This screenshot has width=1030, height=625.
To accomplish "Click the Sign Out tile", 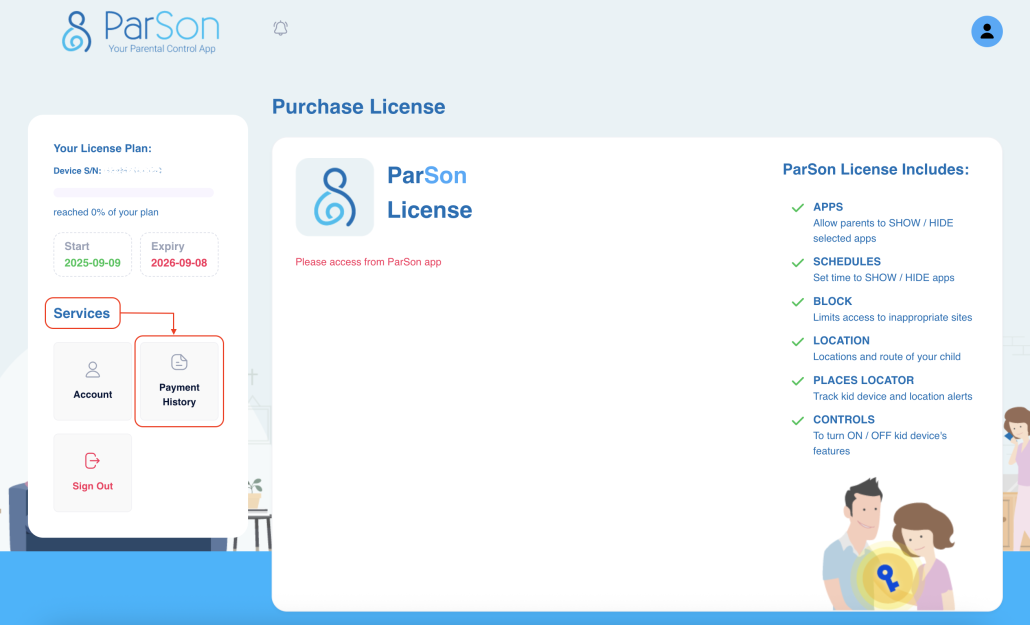I will 93,472.
